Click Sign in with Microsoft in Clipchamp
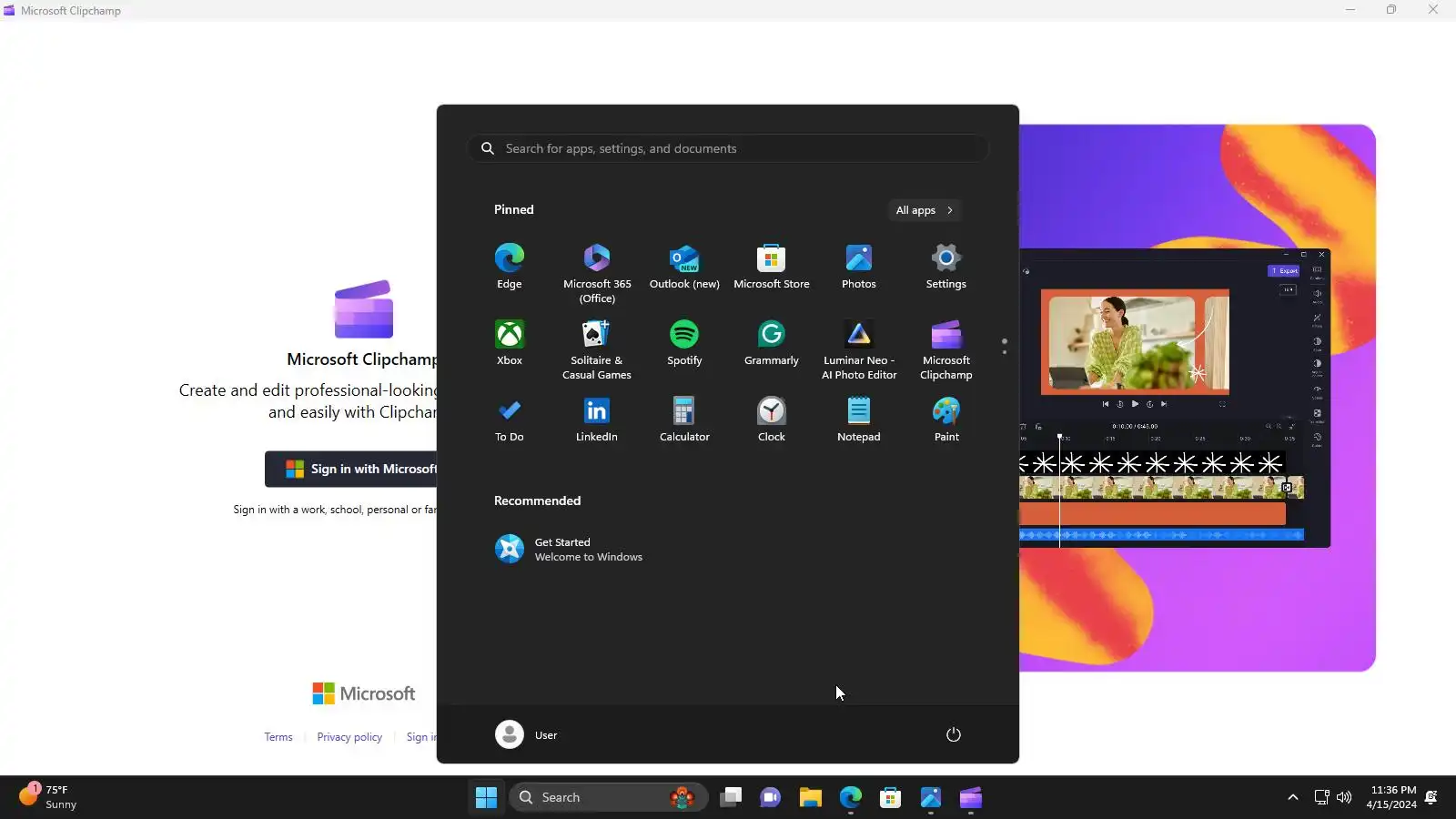 (351, 469)
